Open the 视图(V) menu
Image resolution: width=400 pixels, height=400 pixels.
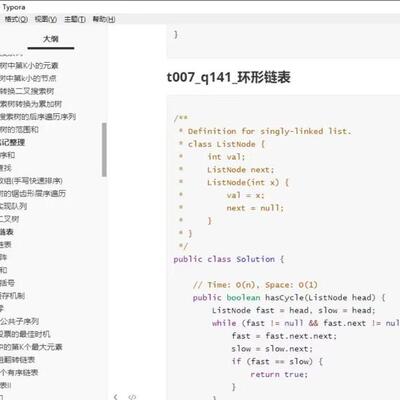46,19
